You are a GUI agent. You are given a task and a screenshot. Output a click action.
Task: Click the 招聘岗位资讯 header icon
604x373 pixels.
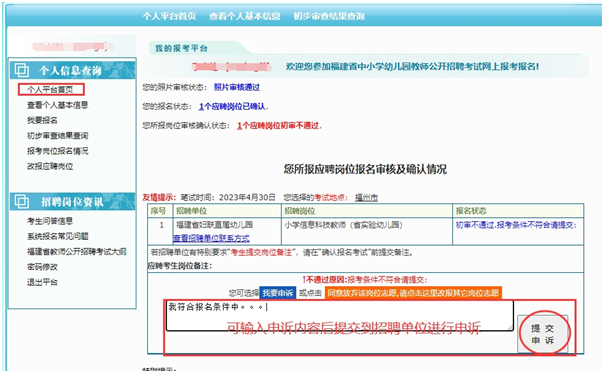click(x=22, y=202)
